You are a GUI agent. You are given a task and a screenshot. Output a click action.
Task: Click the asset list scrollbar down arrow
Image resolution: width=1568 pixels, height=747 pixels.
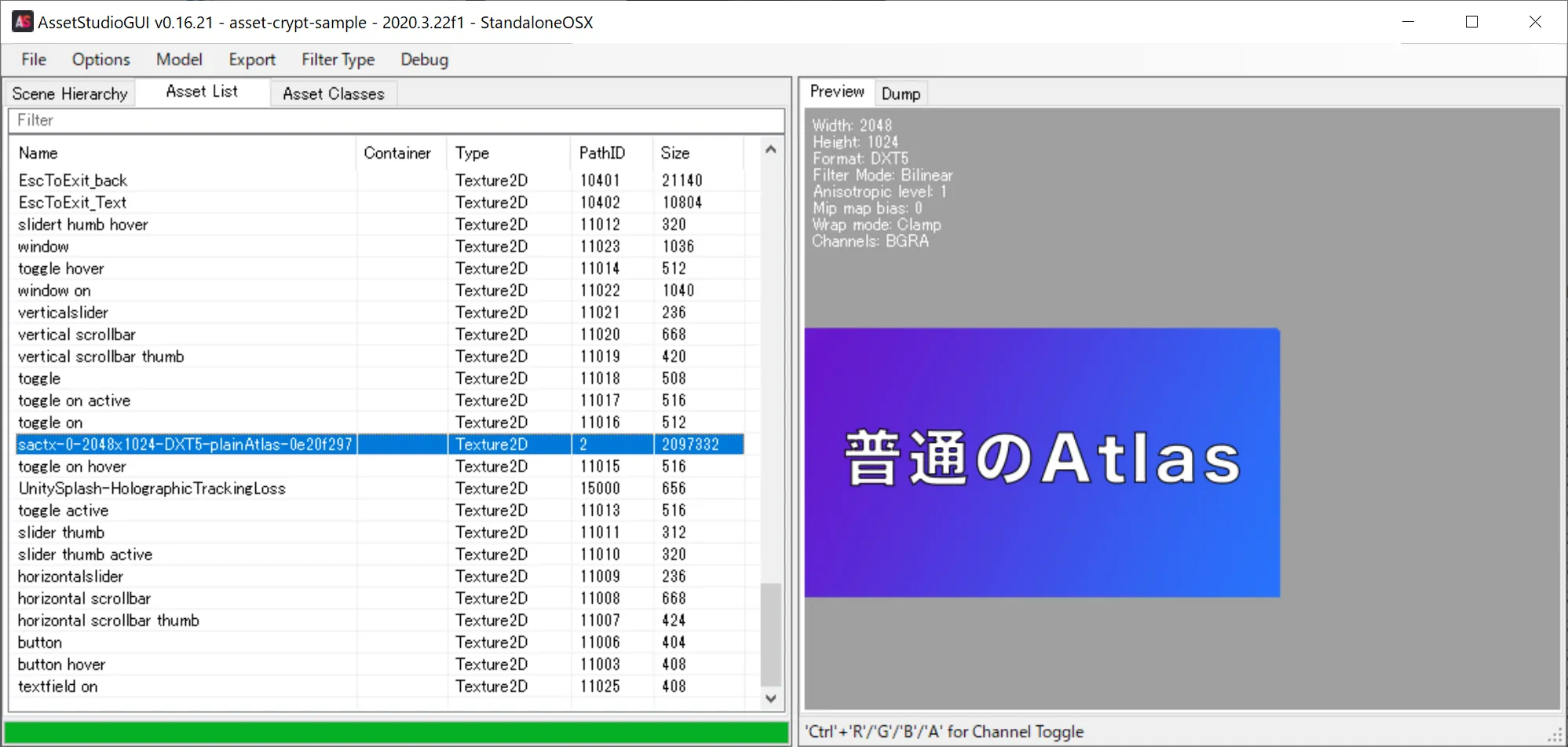pyautogui.click(x=770, y=698)
